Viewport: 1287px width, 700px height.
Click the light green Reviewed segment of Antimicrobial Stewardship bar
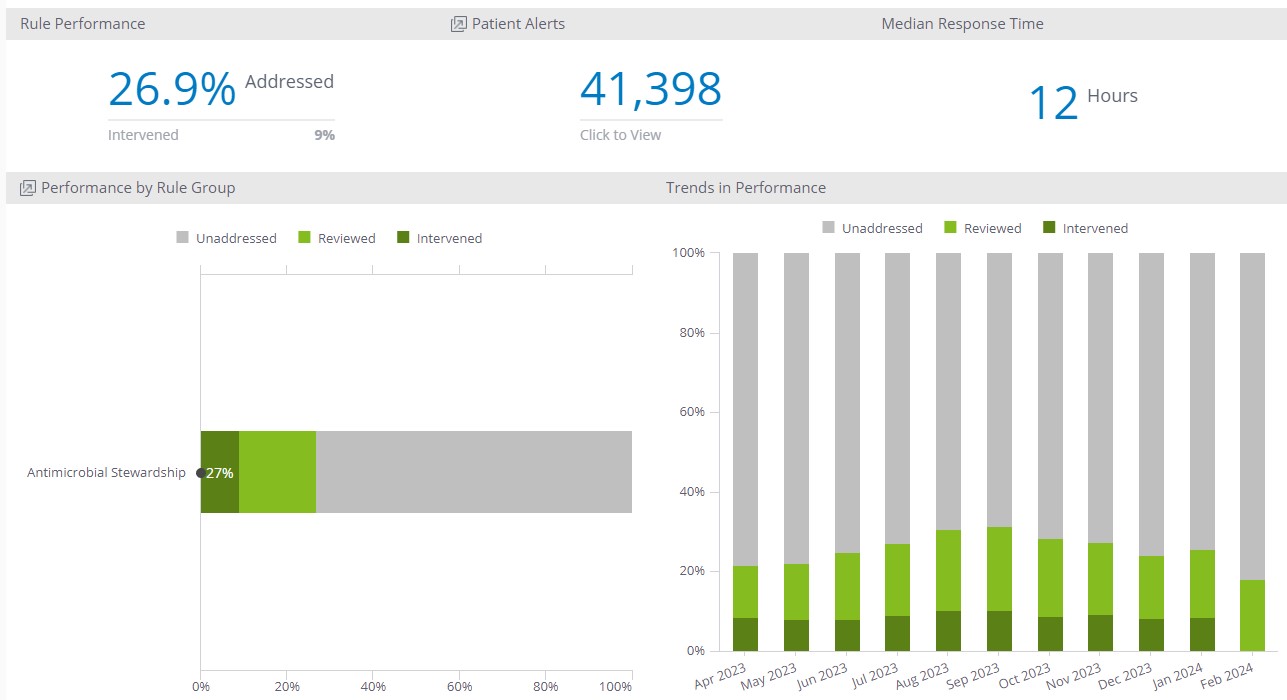click(x=277, y=472)
